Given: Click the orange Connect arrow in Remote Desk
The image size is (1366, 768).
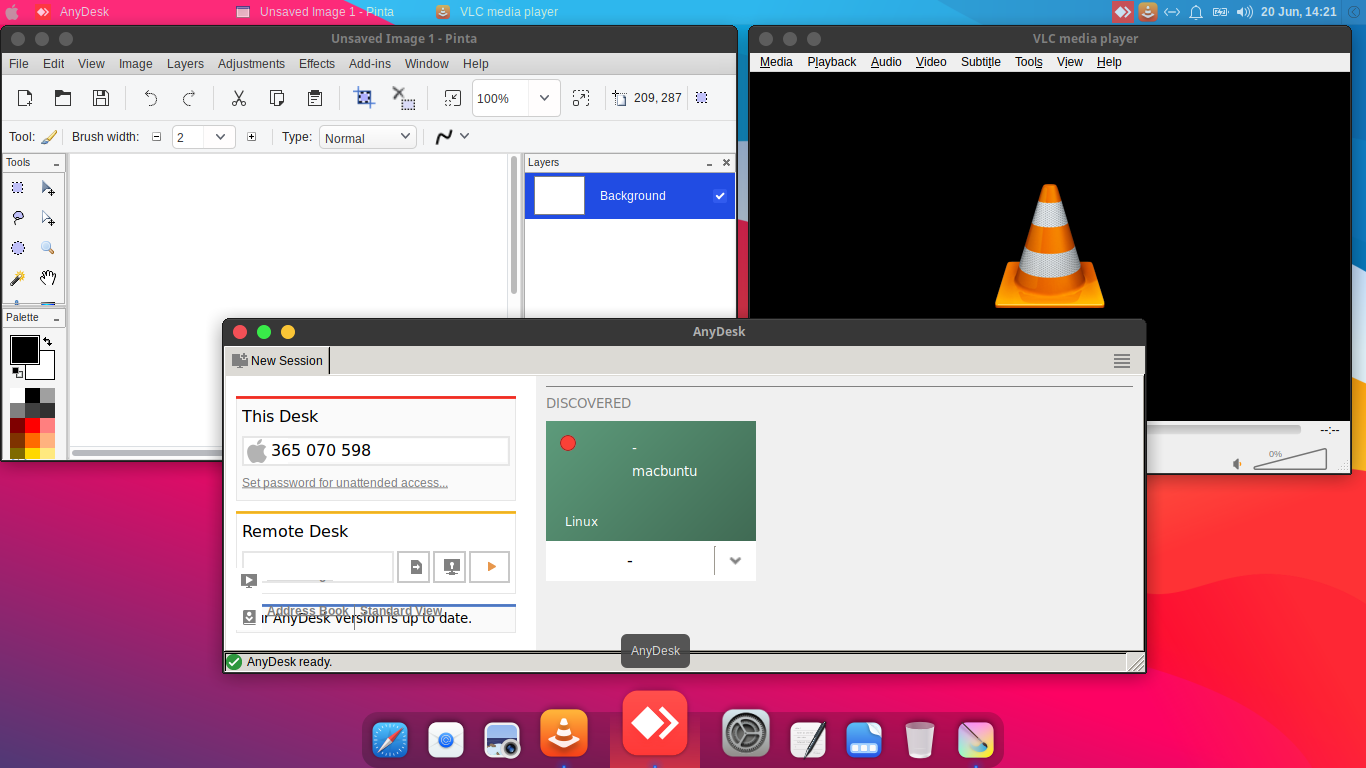Looking at the screenshot, I should pyautogui.click(x=490, y=567).
